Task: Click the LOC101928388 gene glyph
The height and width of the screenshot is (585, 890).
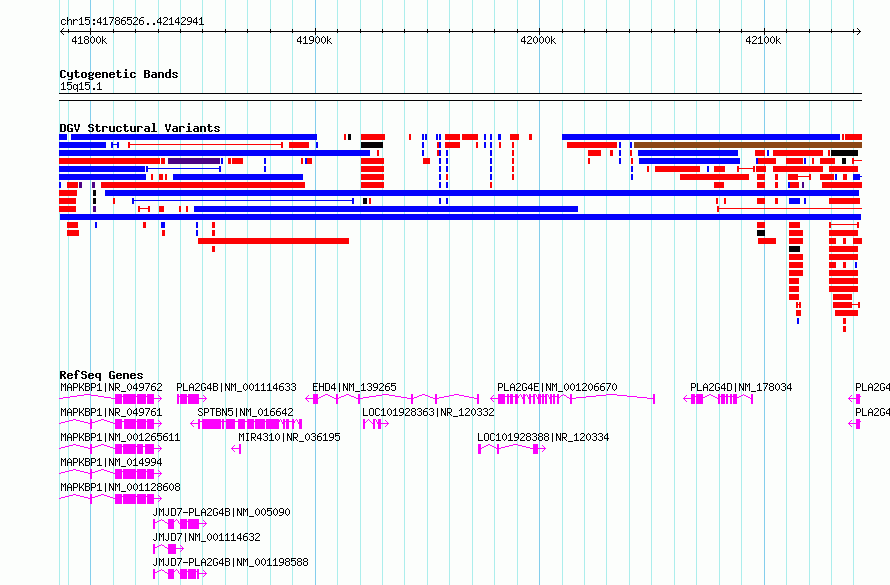Action: (511, 449)
